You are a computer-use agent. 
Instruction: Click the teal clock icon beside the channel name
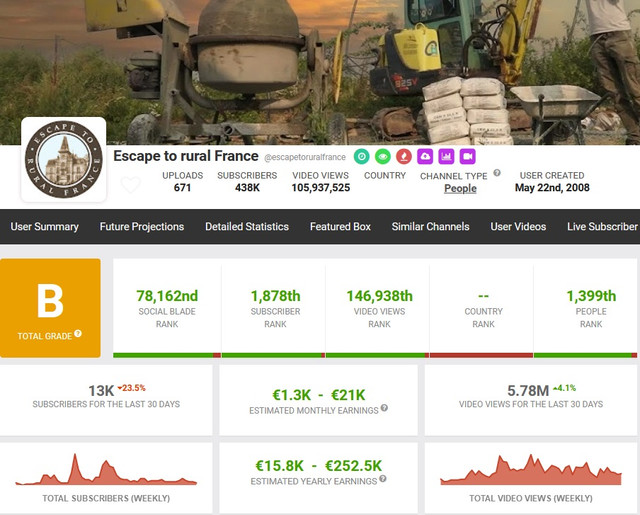coord(362,156)
